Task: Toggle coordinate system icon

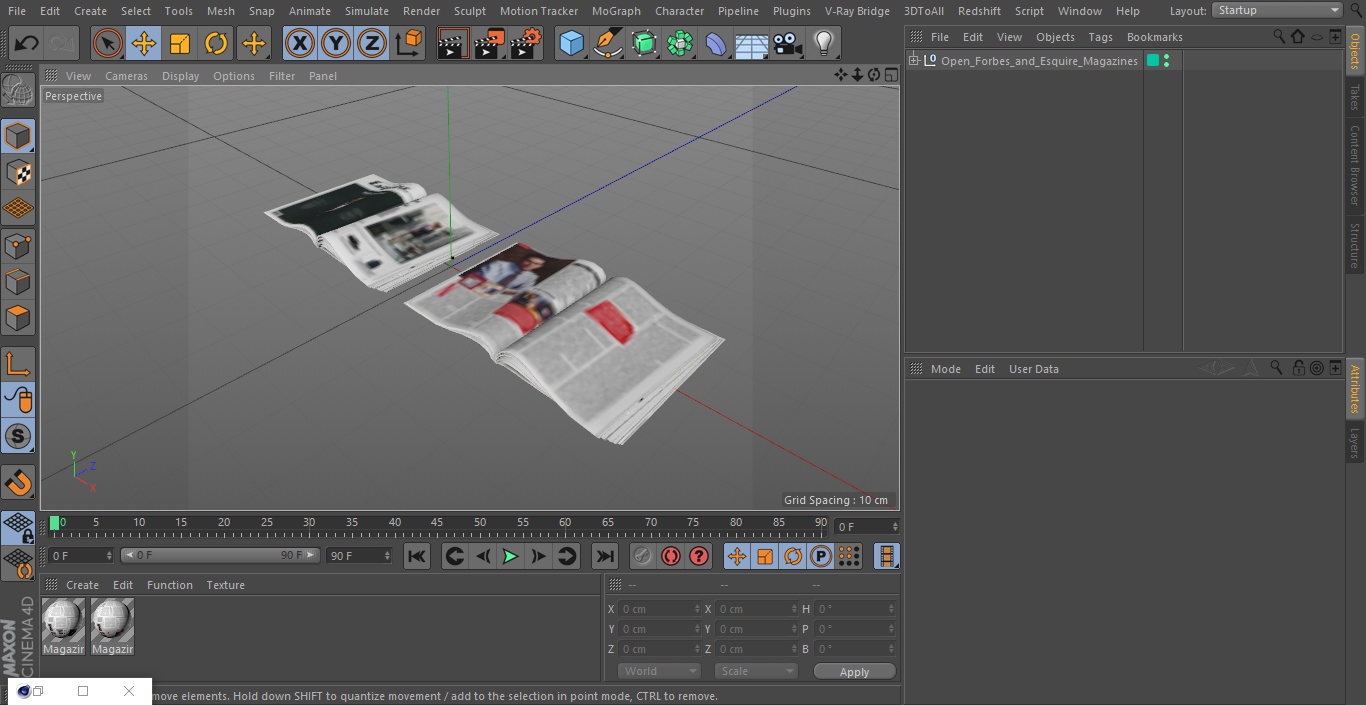Action: tap(409, 43)
